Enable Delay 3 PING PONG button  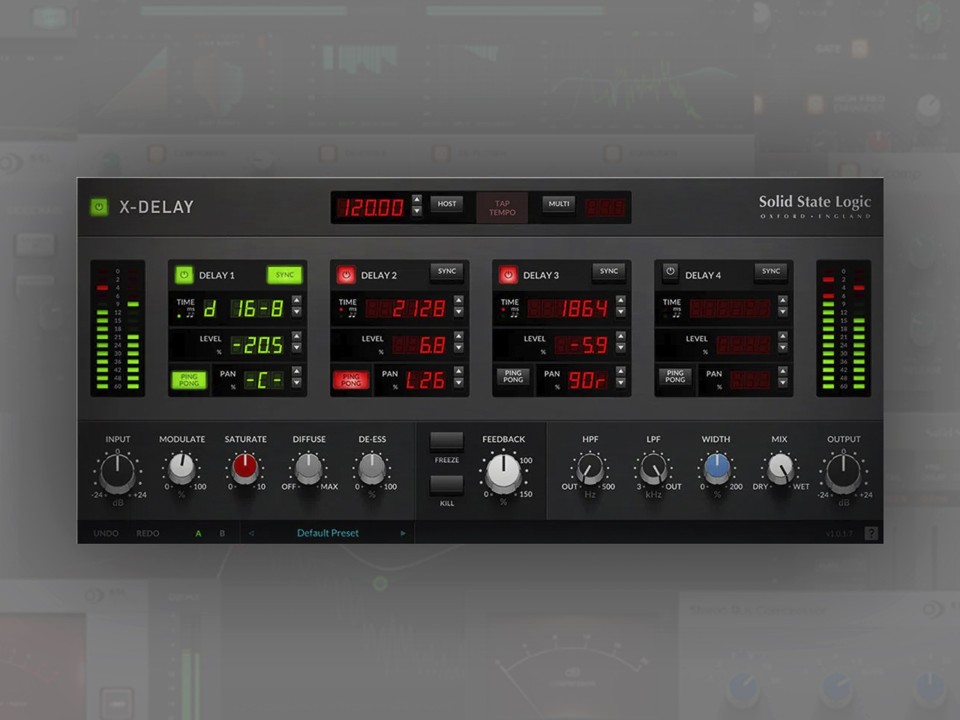click(x=513, y=377)
